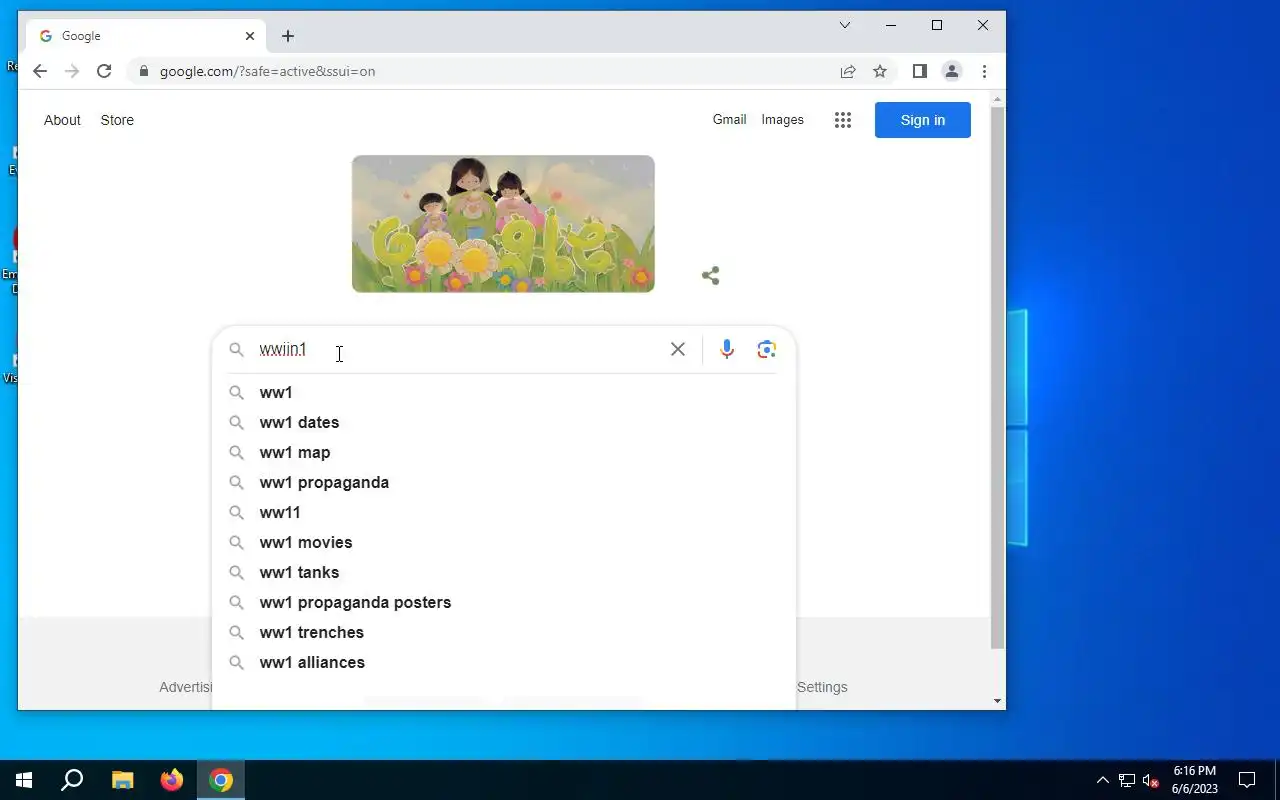Open the Images link
This screenshot has width=1280, height=800.
[782, 119]
